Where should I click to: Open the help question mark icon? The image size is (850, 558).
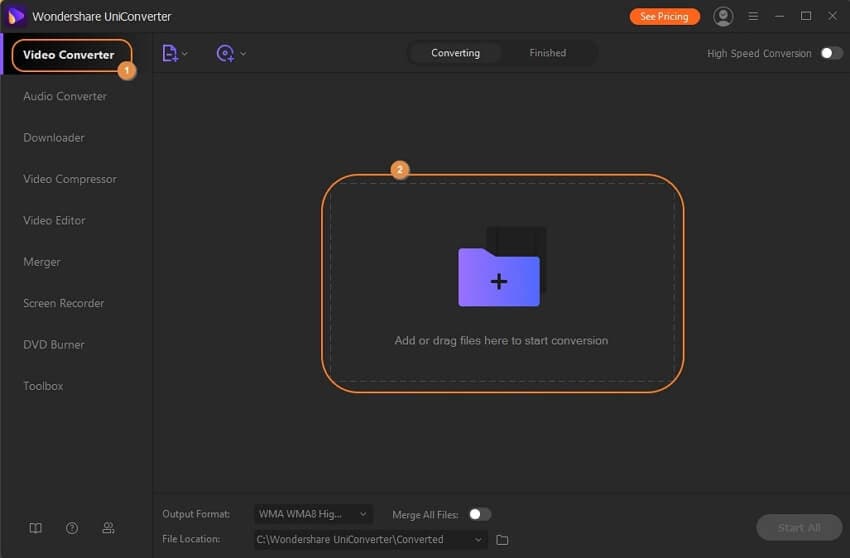[x=72, y=528]
